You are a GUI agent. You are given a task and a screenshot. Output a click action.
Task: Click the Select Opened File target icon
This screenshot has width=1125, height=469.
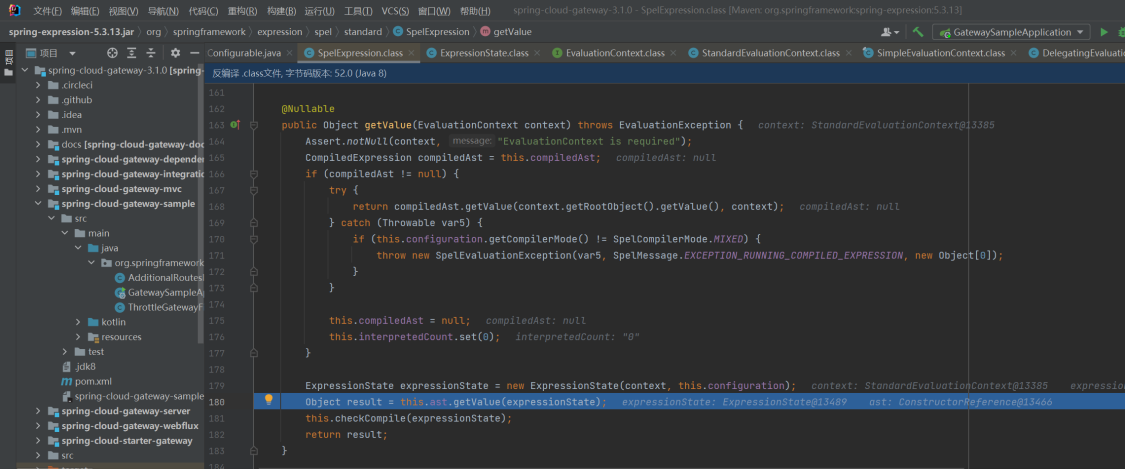pyautogui.click(x=112, y=53)
